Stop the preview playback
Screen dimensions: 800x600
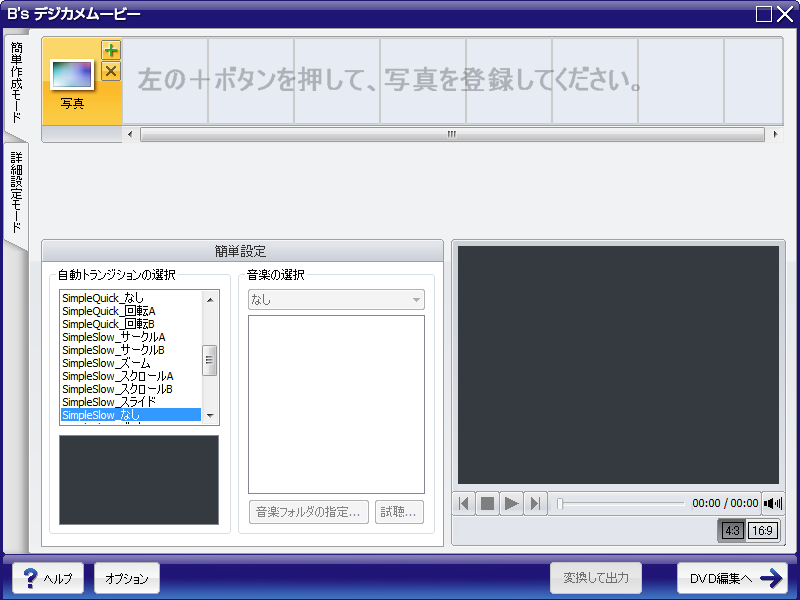pos(488,504)
